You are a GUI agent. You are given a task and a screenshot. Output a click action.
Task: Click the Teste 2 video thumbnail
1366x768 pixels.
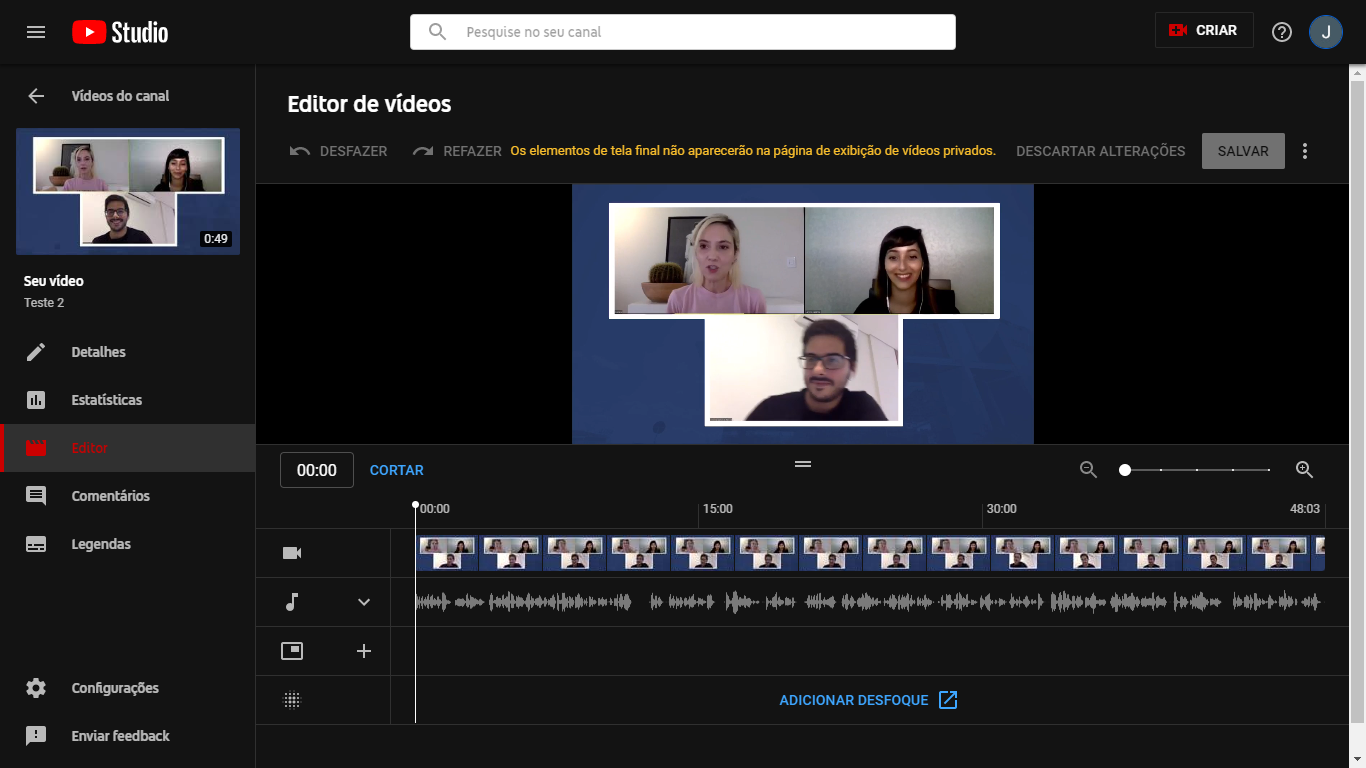pos(127,192)
